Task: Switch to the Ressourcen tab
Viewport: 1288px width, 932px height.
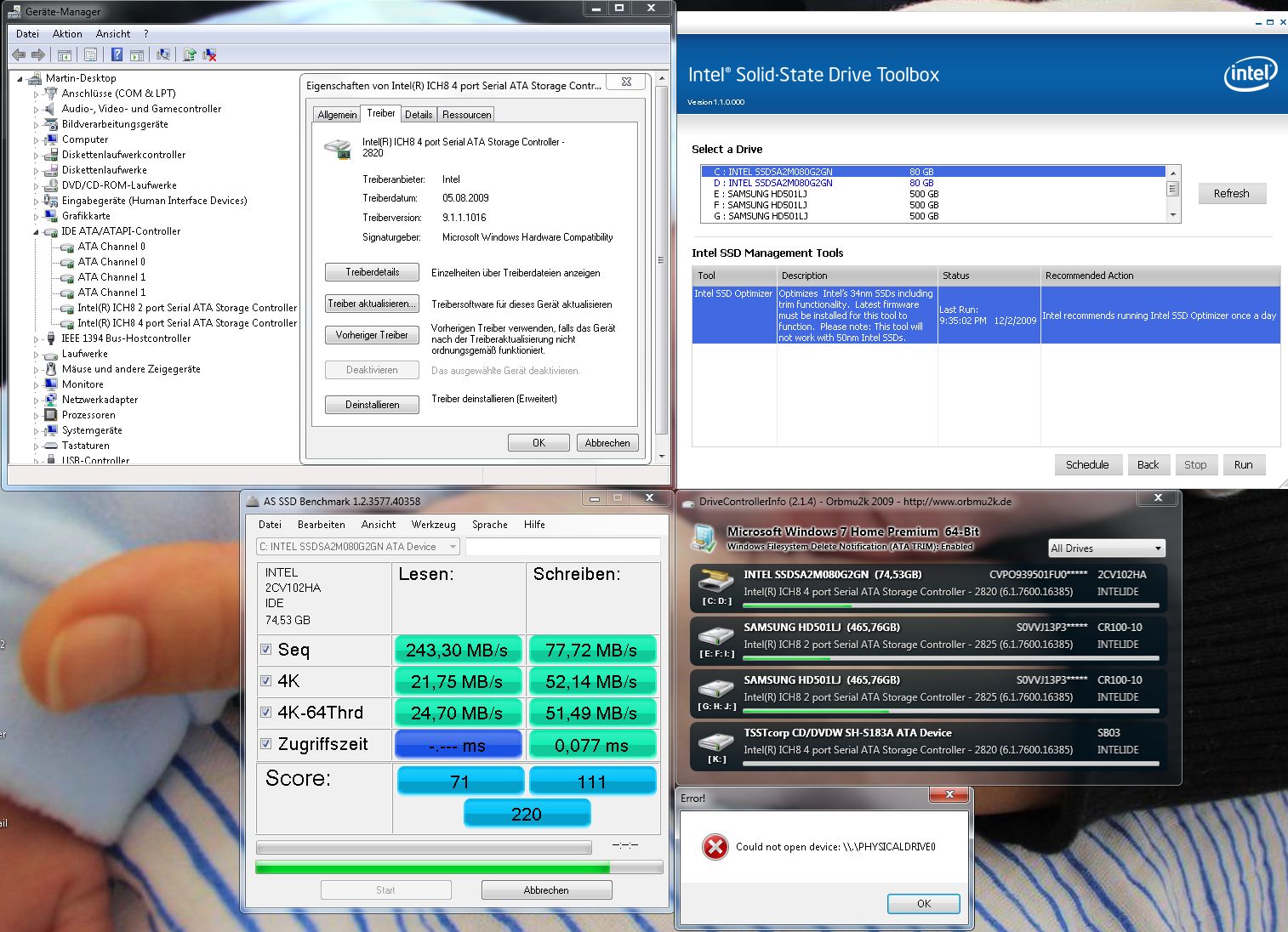Action: (466, 115)
